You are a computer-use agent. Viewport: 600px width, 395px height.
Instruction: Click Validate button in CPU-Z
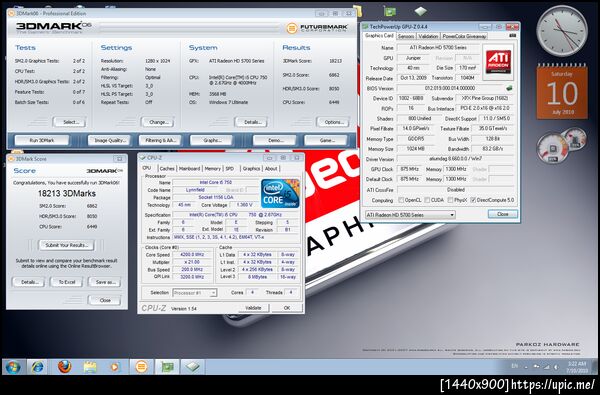point(253,308)
